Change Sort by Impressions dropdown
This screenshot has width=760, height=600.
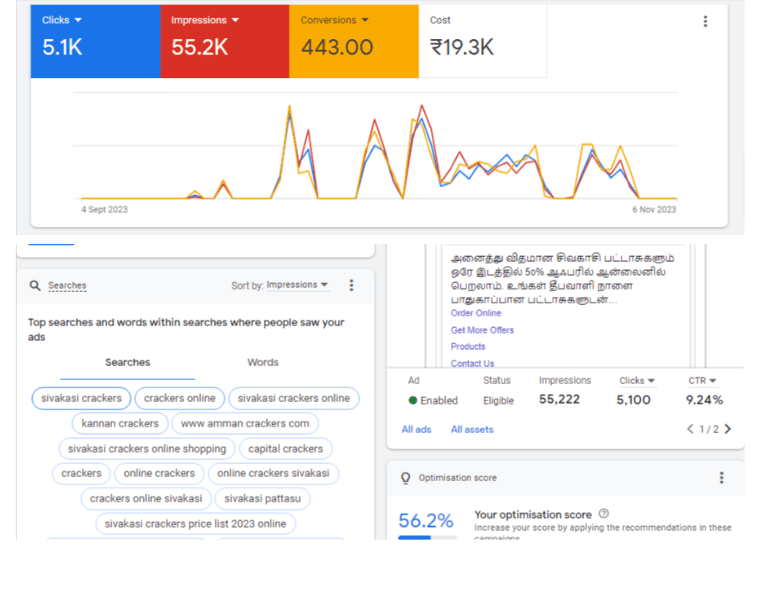(297, 285)
